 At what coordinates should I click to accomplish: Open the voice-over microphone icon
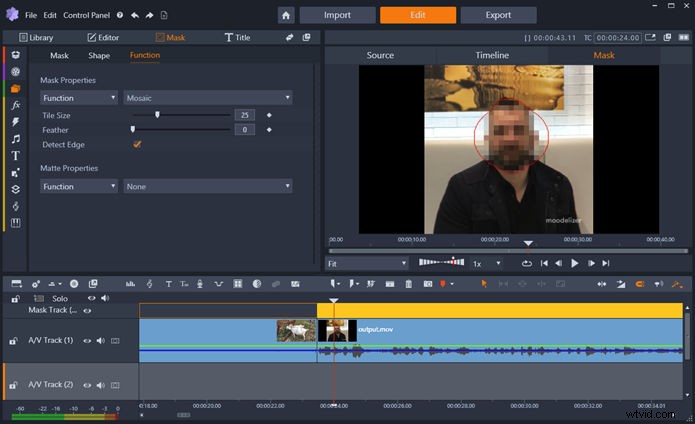[x=200, y=284]
